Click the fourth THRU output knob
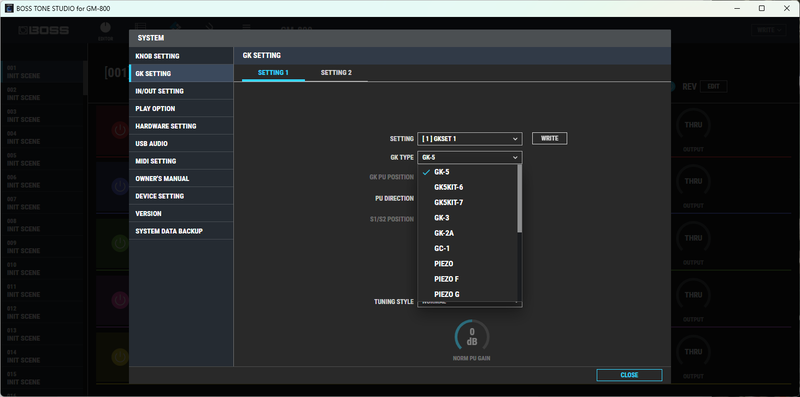Image resolution: width=800 pixels, height=397 pixels. tap(693, 295)
